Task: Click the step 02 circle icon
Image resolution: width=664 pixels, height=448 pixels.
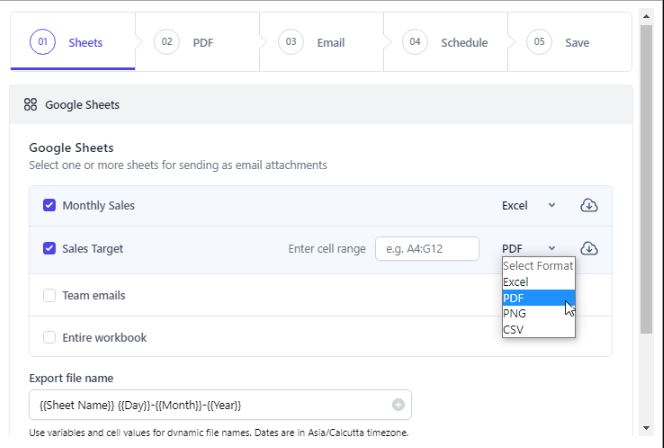Action: 166,42
